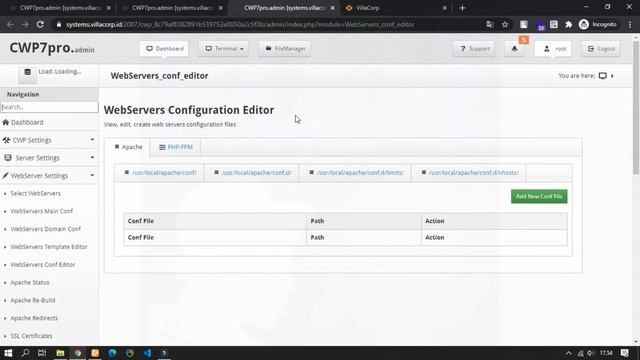Viewport: 640px width, 360px height.
Task: Click the address bar URL
Action: coord(240,24)
